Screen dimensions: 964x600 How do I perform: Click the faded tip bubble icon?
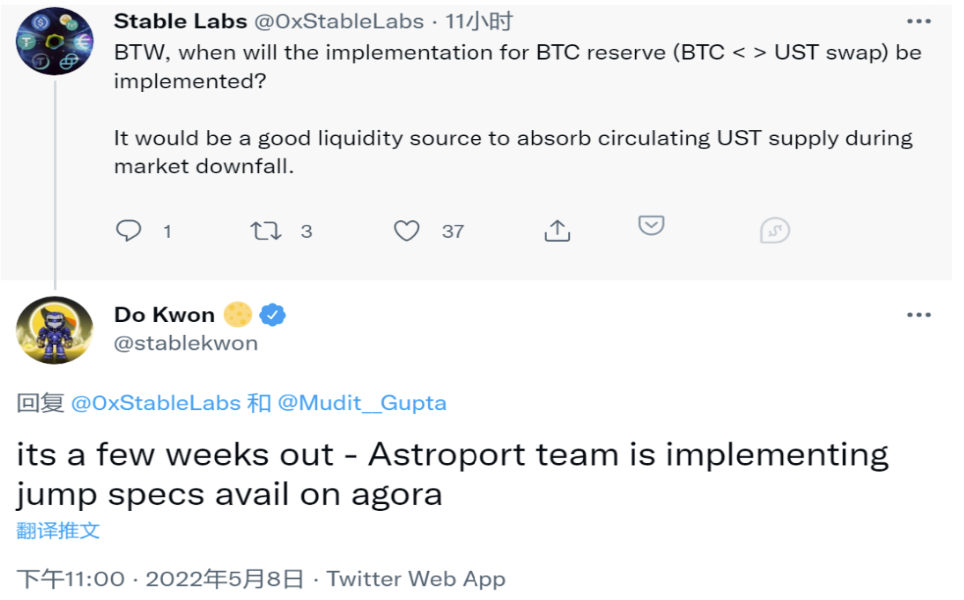click(x=775, y=231)
